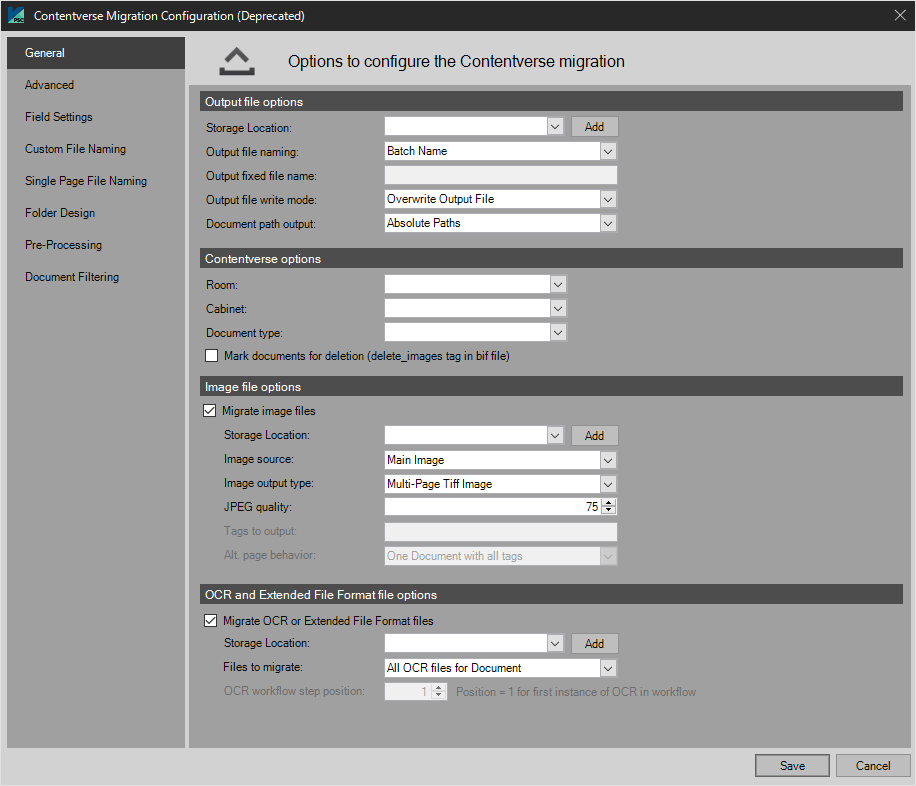Viewport: 916px width, 786px height.
Task: Uncheck Migrate OCR or Extended File Format files
Action: coord(210,621)
